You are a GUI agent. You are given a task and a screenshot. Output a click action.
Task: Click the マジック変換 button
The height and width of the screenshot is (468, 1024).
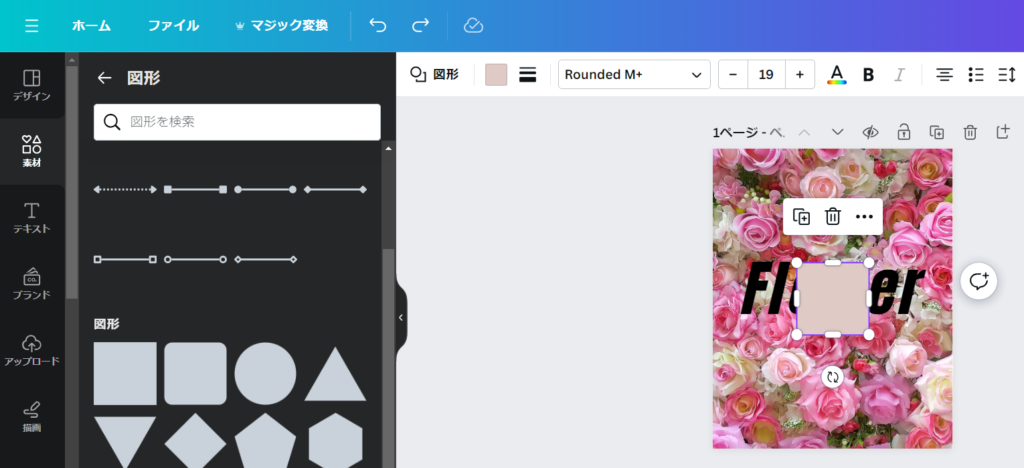281,25
